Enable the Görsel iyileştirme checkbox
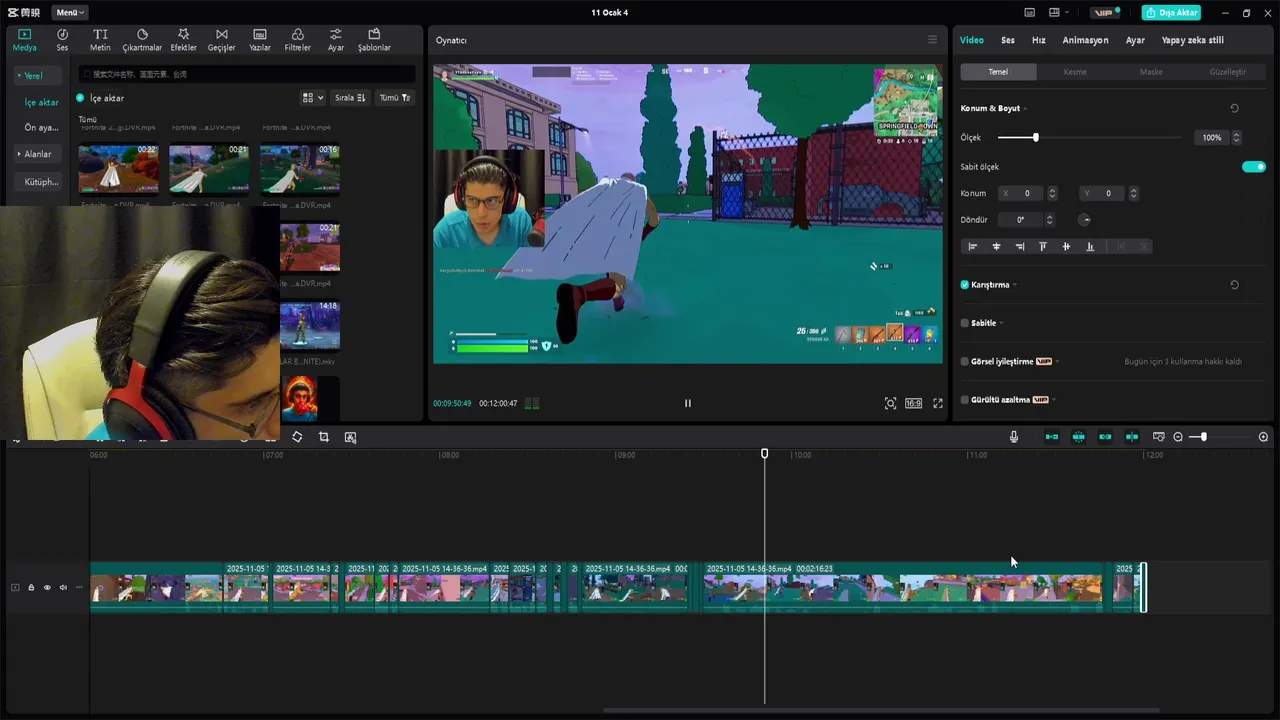The width and height of the screenshot is (1280, 720). 965,362
